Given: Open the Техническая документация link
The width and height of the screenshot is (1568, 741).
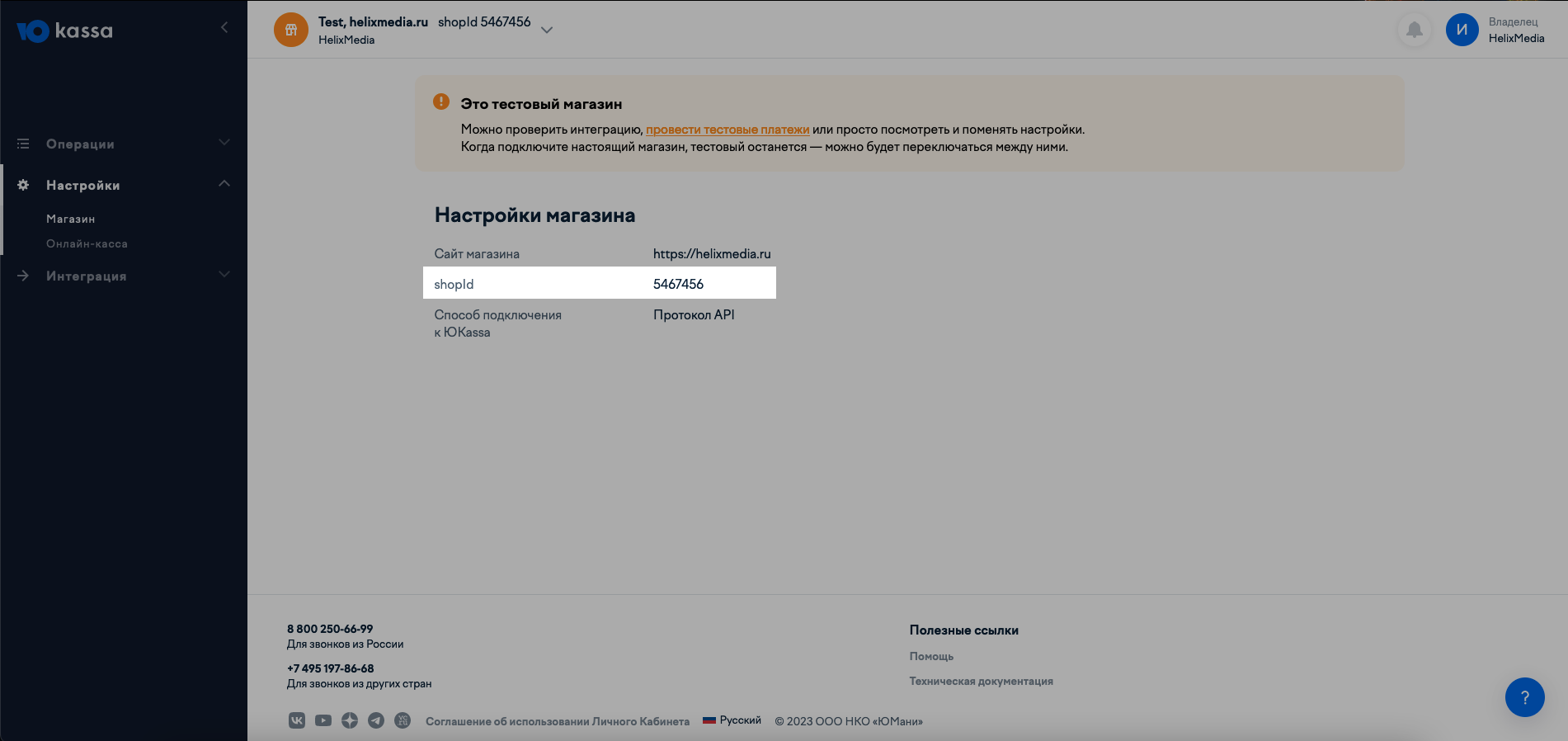Looking at the screenshot, I should pos(982,682).
